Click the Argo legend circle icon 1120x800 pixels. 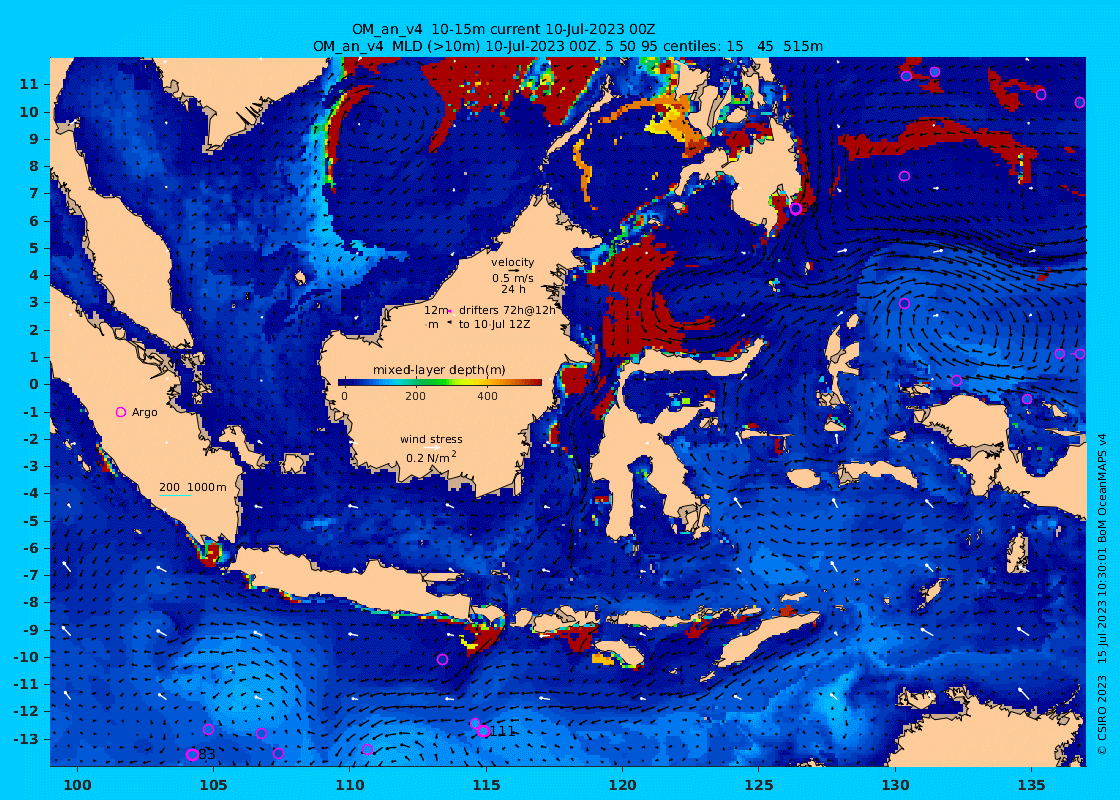coord(121,412)
